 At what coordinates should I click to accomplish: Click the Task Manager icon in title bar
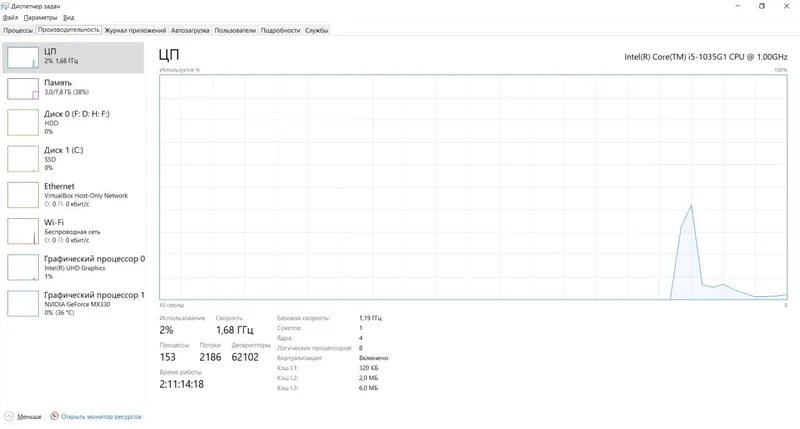[x=6, y=6]
